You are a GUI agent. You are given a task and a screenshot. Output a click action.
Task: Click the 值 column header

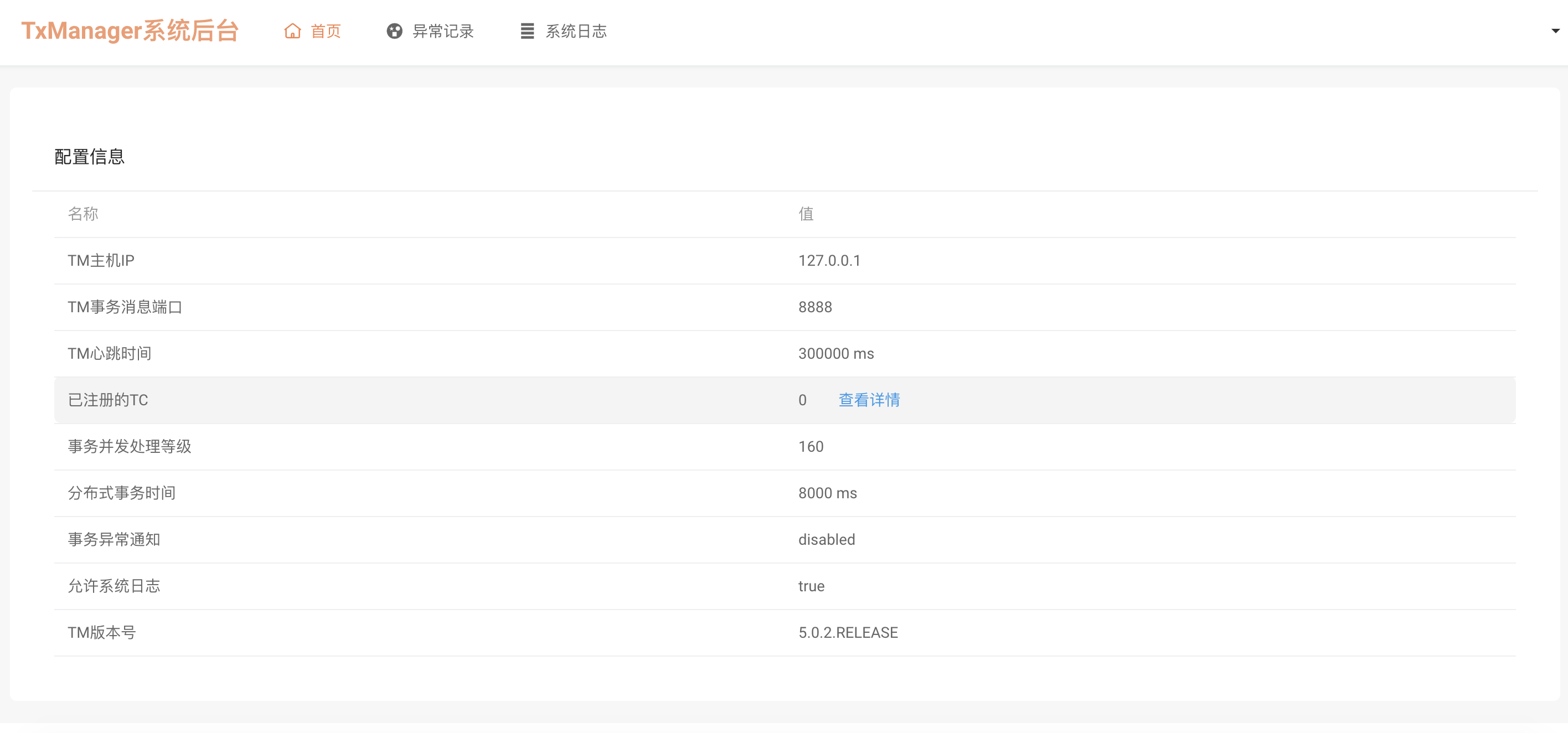coord(806,214)
